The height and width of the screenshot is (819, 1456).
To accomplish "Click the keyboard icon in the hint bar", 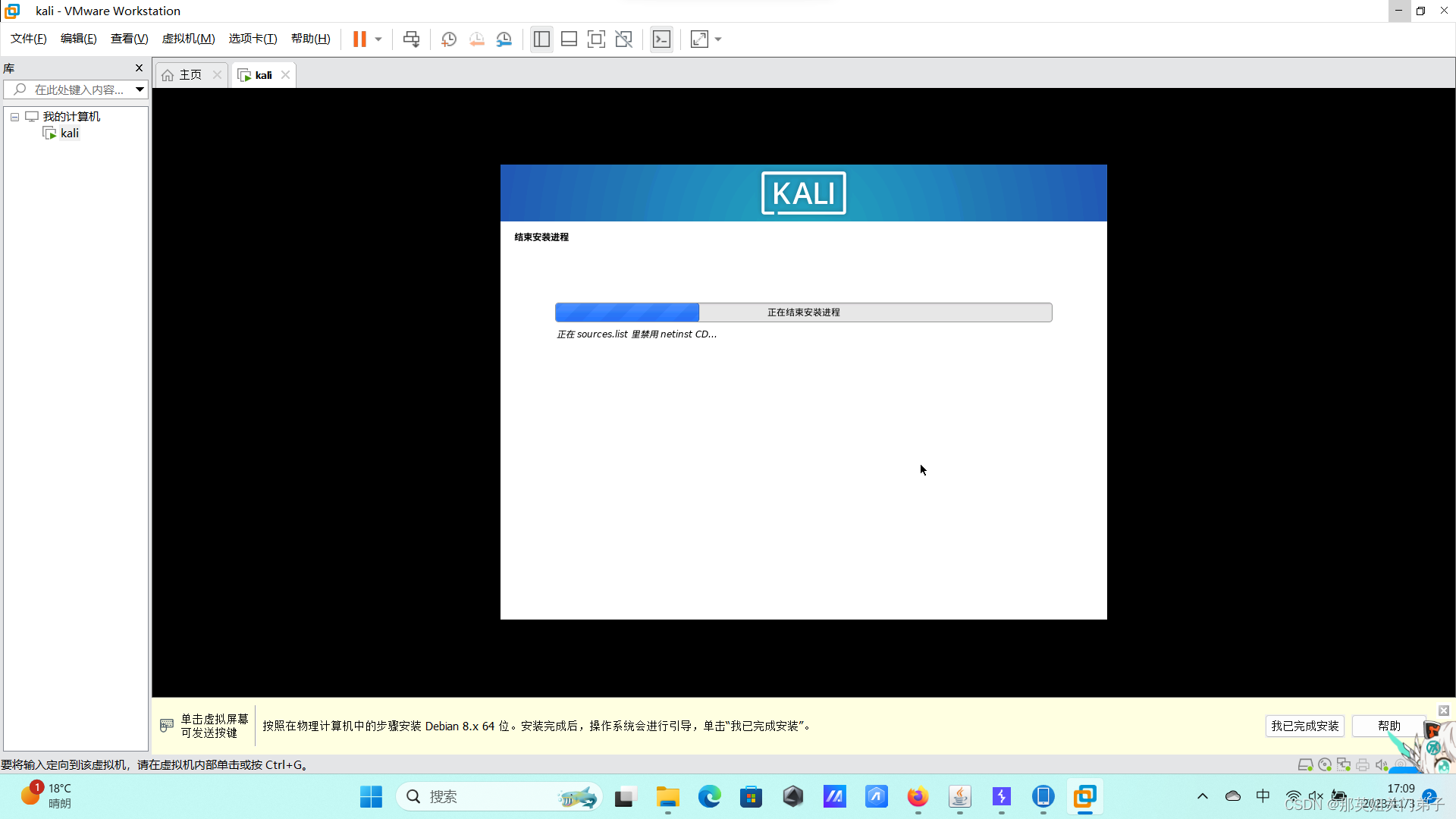I will [x=167, y=726].
